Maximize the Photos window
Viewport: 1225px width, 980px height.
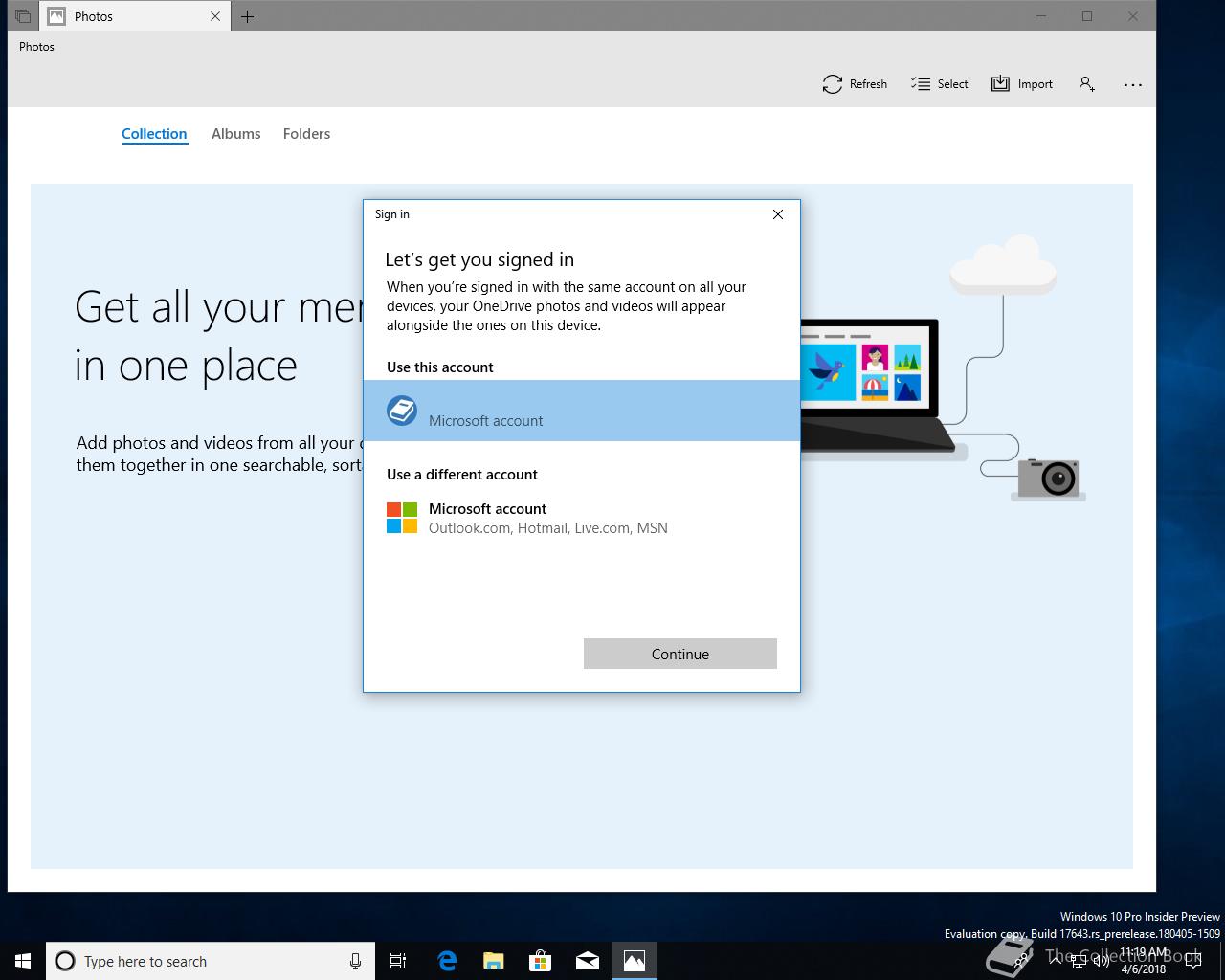point(1087,16)
